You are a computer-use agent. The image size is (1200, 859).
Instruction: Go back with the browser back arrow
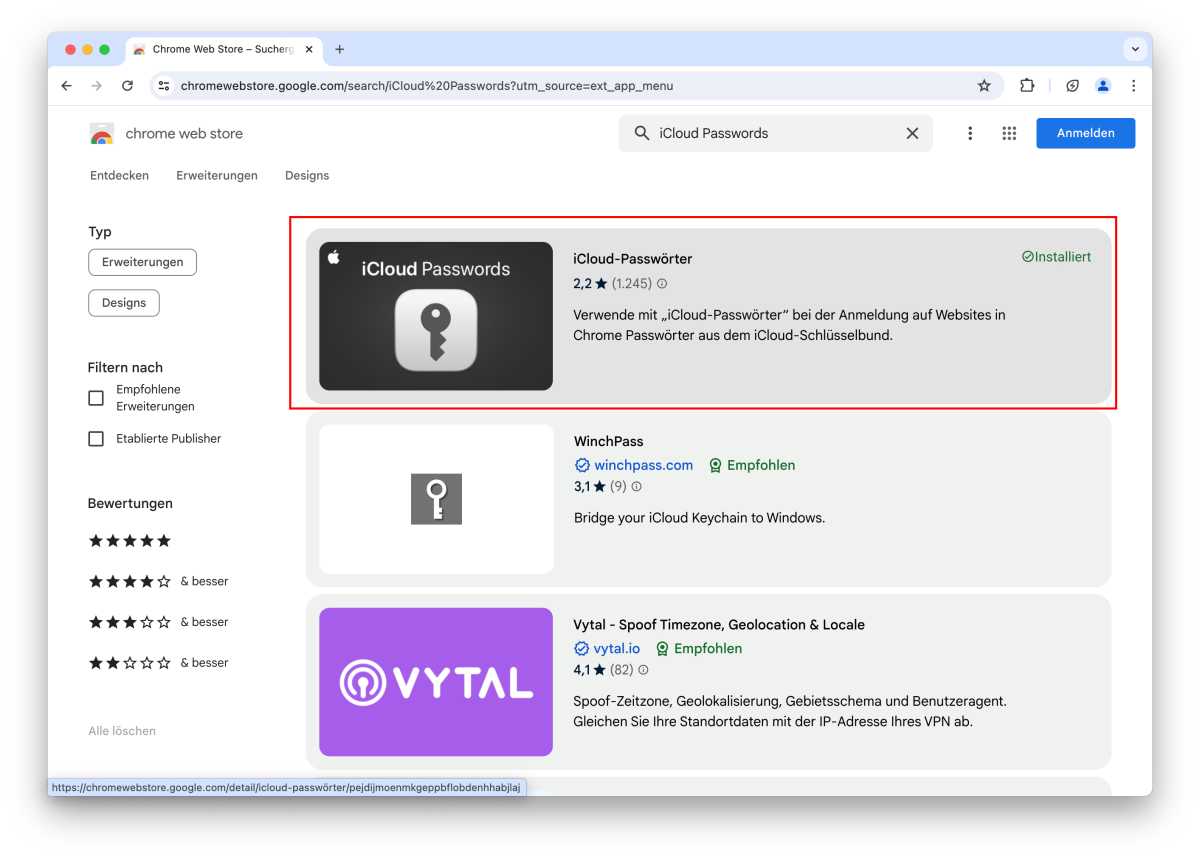pyautogui.click(x=66, y=86)
